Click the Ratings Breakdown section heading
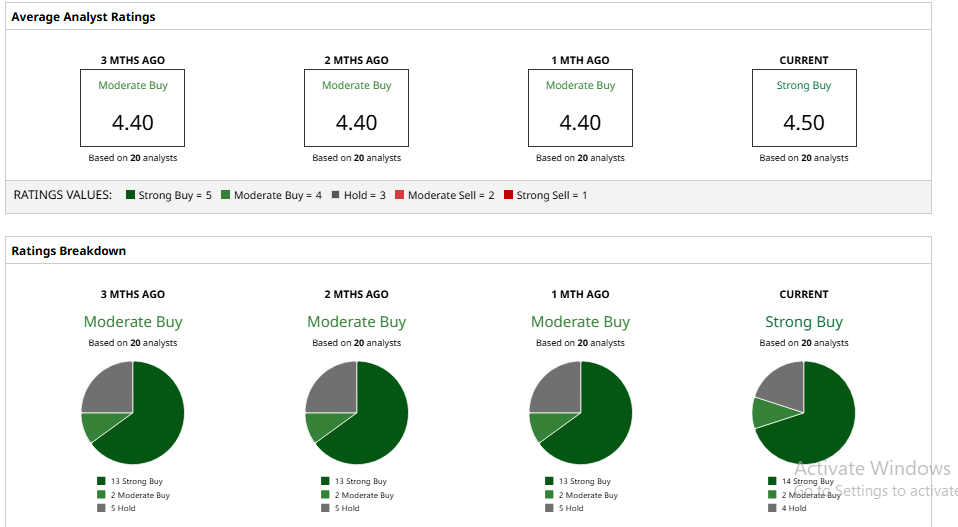The image size is (958, 527). point(69,251)
